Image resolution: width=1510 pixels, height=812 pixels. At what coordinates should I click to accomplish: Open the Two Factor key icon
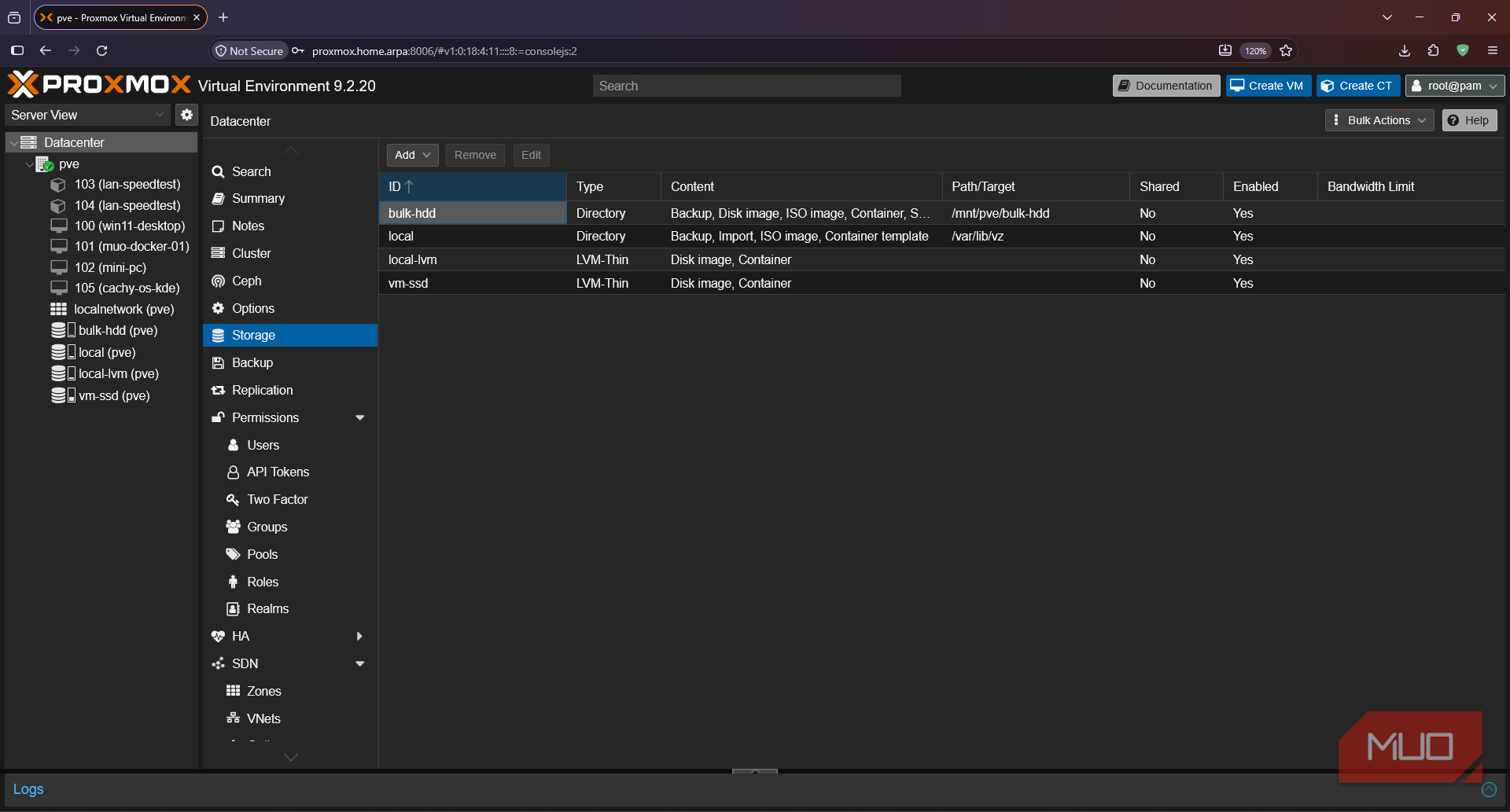tap(233, 499)
